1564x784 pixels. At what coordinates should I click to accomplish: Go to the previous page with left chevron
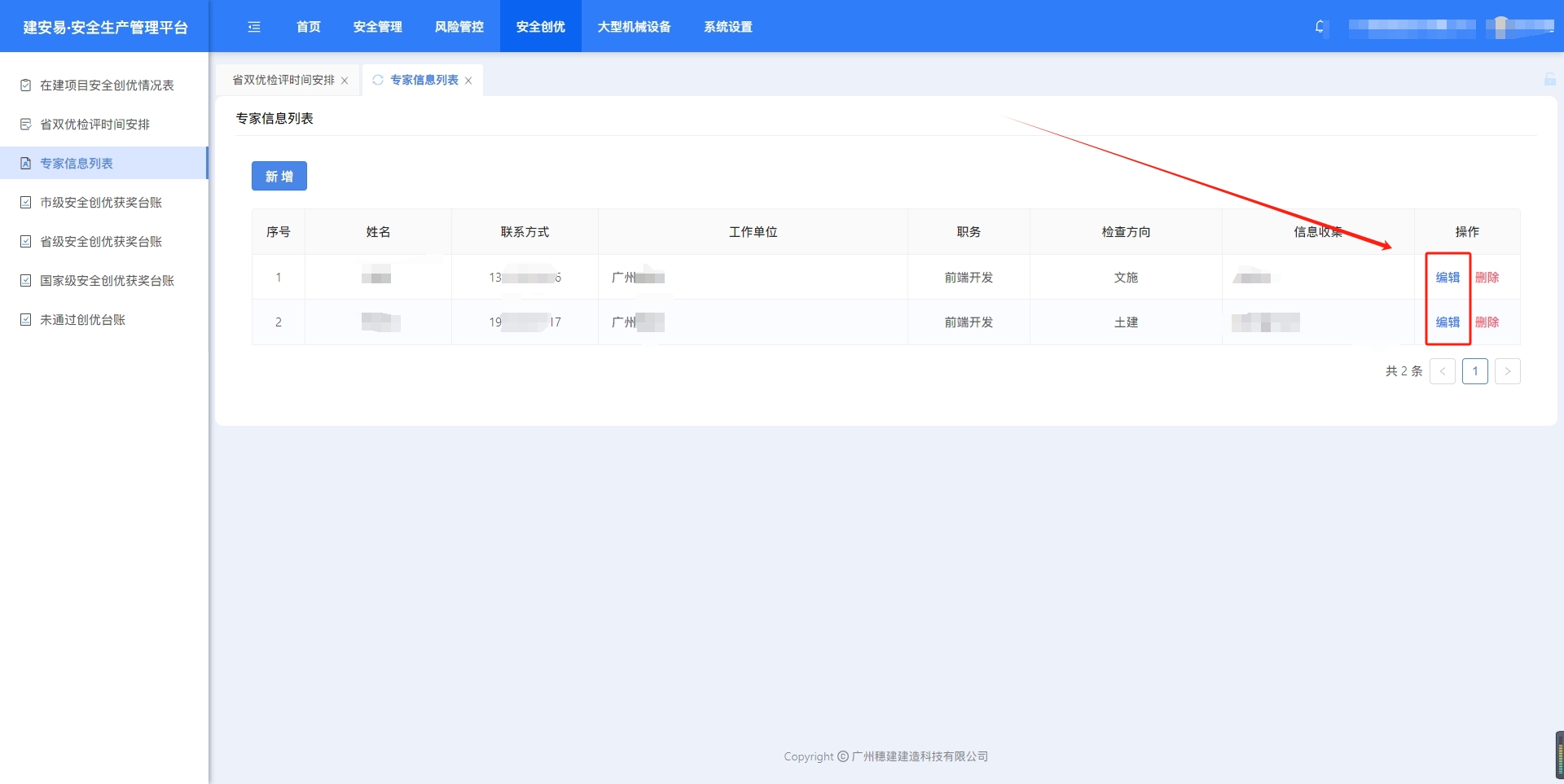click(1442, 371)
